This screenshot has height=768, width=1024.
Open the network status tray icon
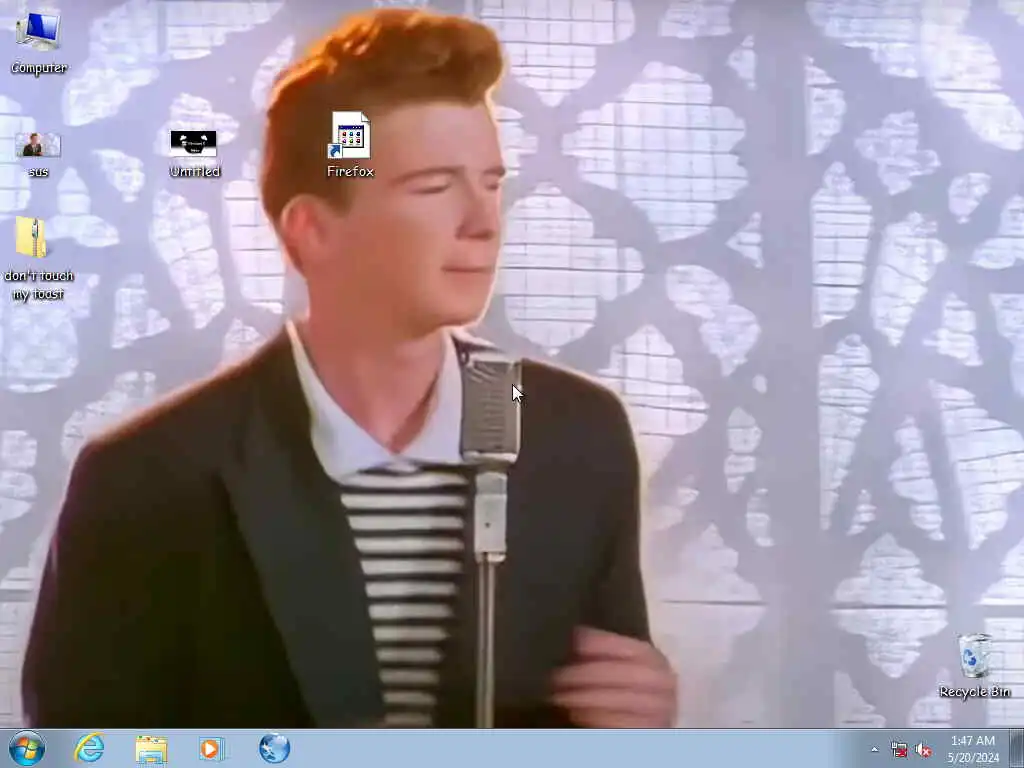coord(899,750)
